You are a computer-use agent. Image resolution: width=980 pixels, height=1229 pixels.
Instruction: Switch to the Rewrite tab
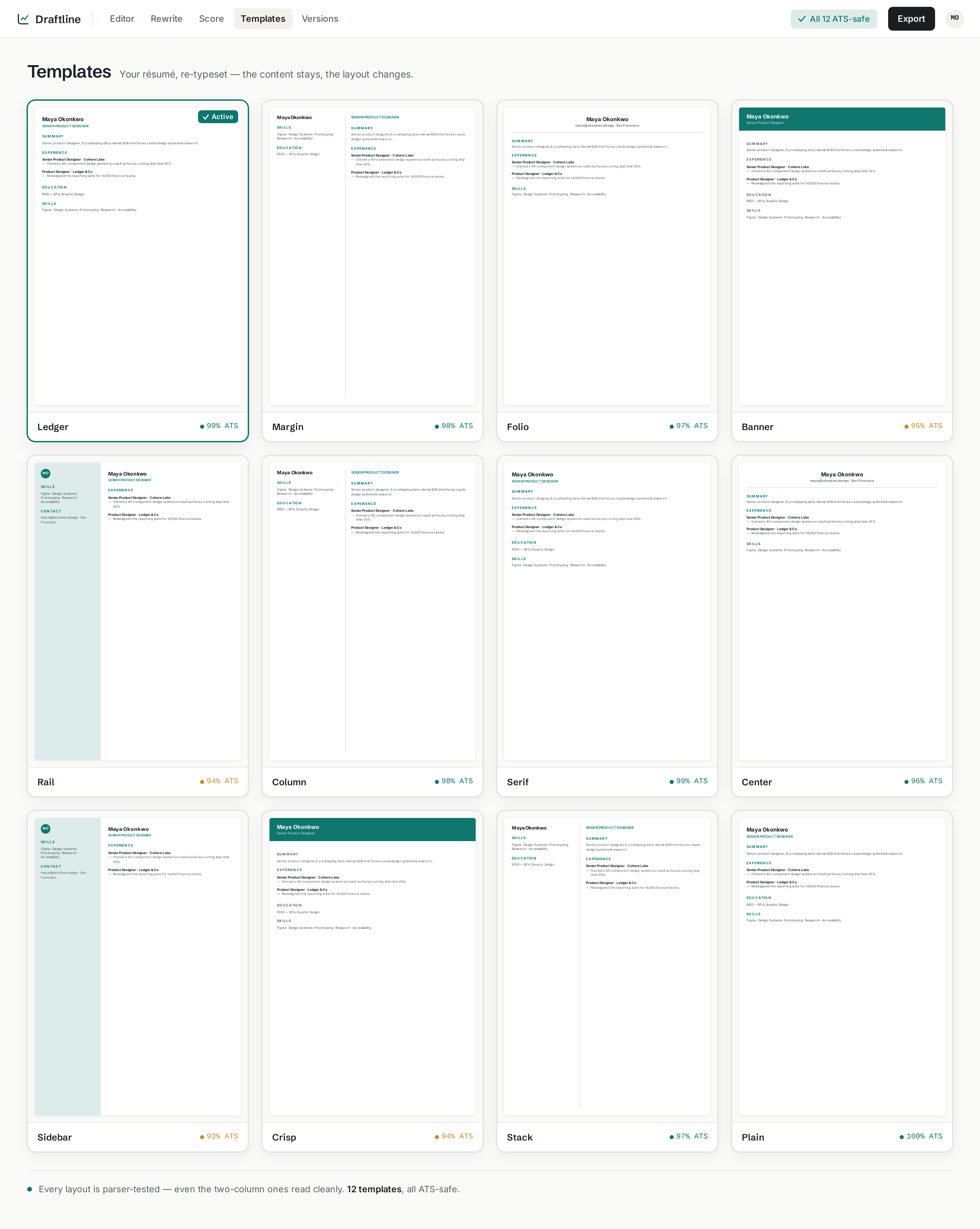point(166,19)
